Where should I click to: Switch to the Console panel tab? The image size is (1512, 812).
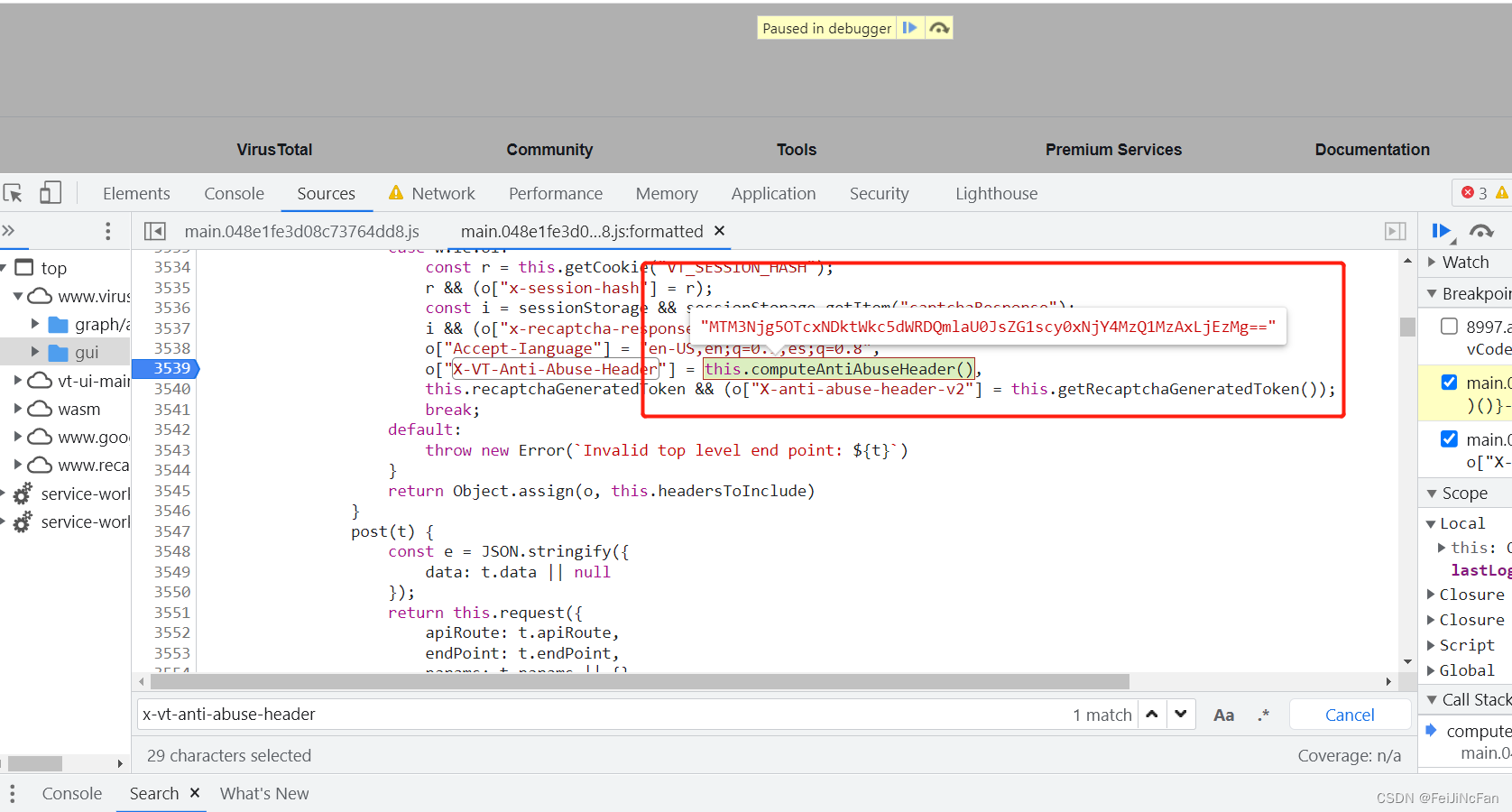coord(234,193)
